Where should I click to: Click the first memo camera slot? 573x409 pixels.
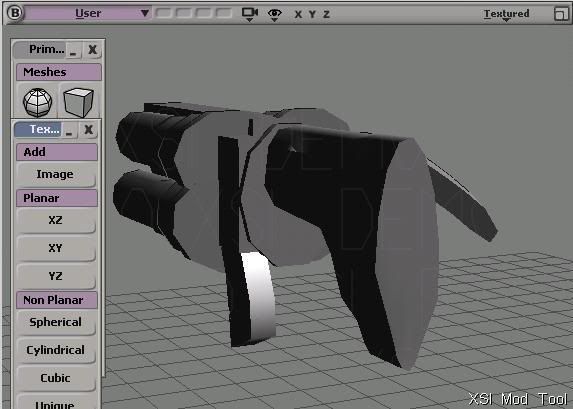(163, 13)
